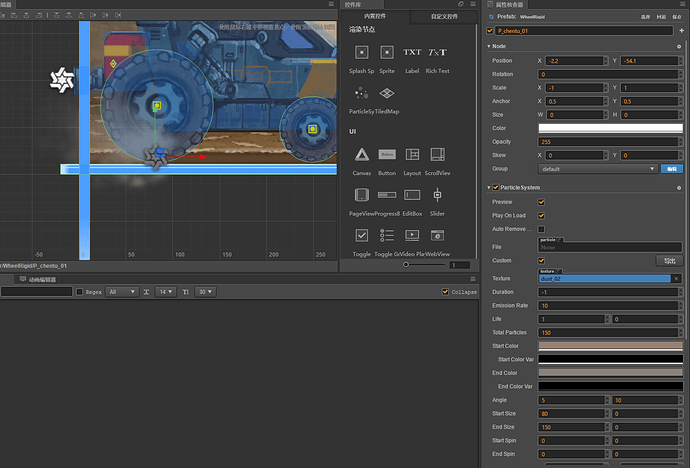Select the Splash Sprite node icon
690x468 pixels.
[361, 52]
